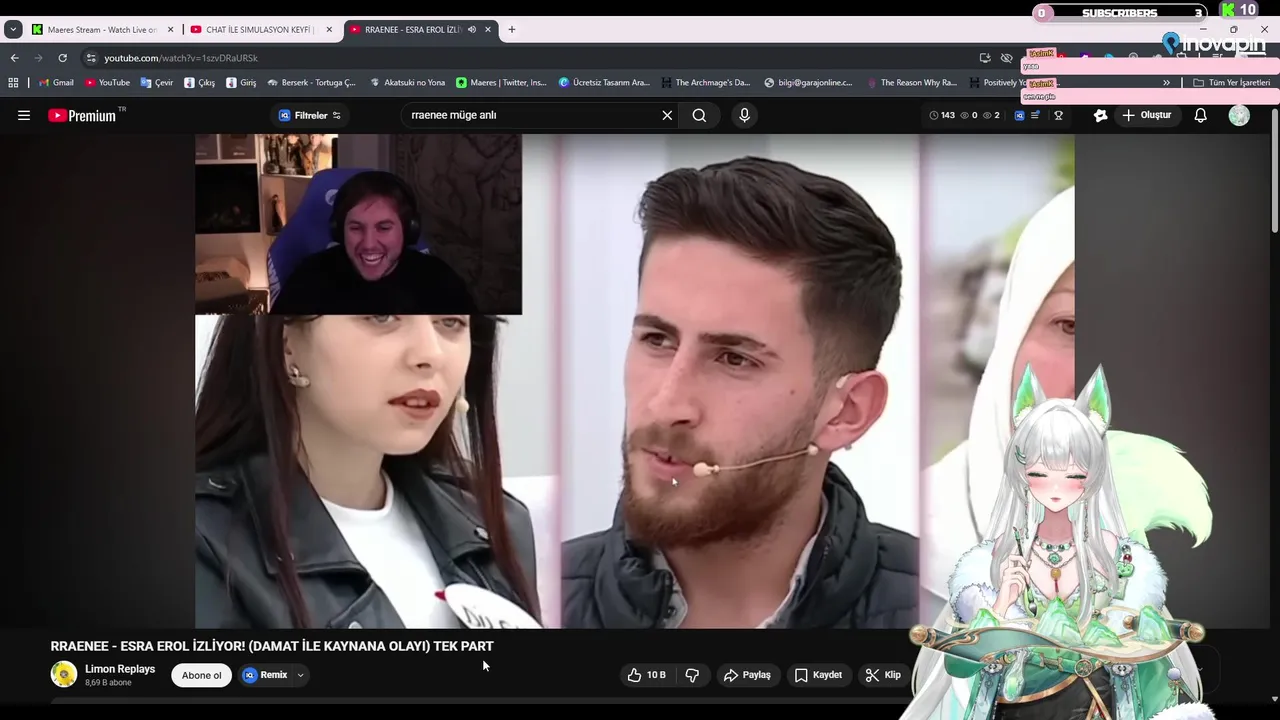The height and width of the screenshot is (720, 1280).
Task: Start voice search with microphone icon
Action: click(x=744, y=115)
